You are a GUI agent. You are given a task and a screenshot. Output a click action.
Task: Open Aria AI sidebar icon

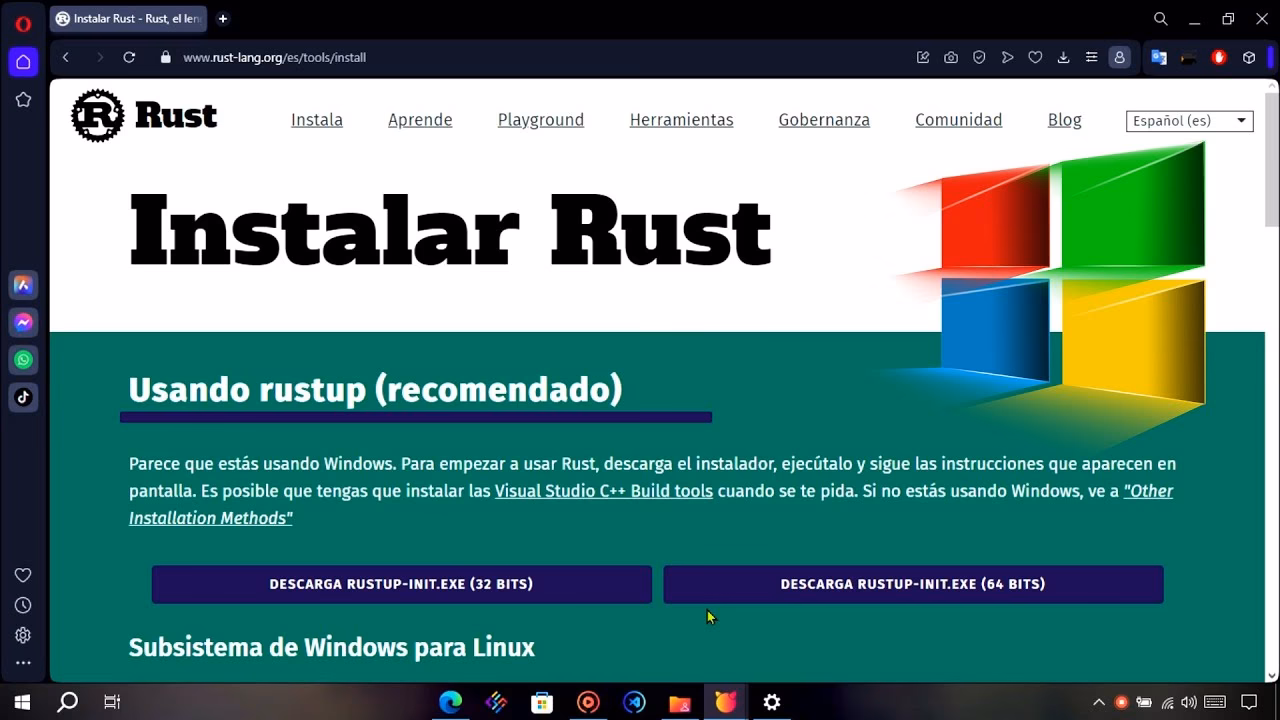point(23,285)
